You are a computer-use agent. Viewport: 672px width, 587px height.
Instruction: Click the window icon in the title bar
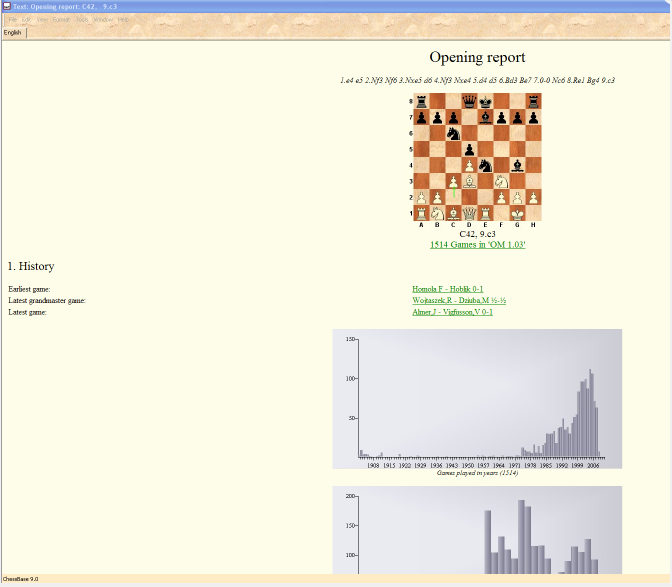pyautogui.click(x=6, y=6)
